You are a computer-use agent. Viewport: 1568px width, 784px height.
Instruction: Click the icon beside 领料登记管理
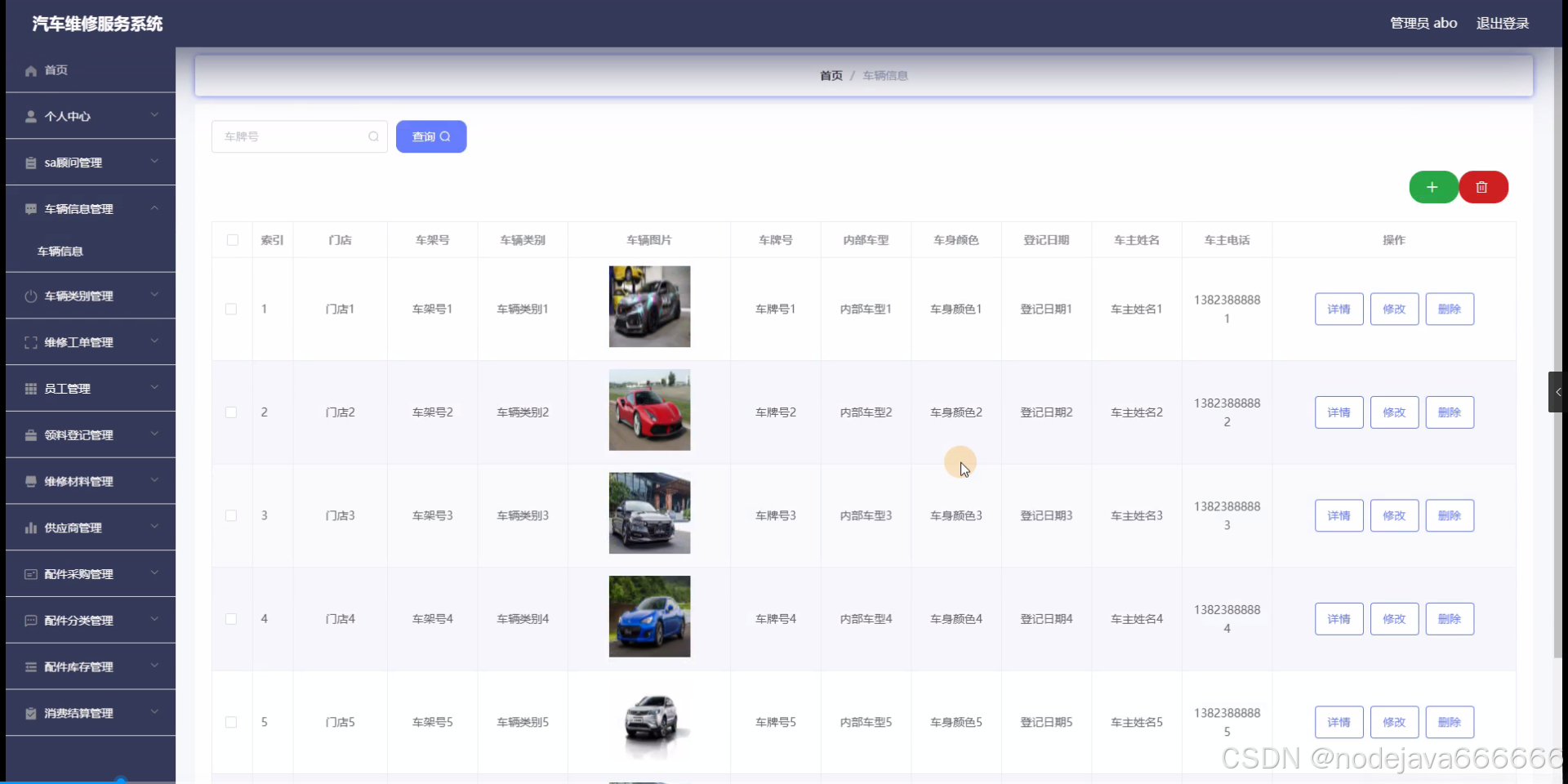[x=31, y=435]
